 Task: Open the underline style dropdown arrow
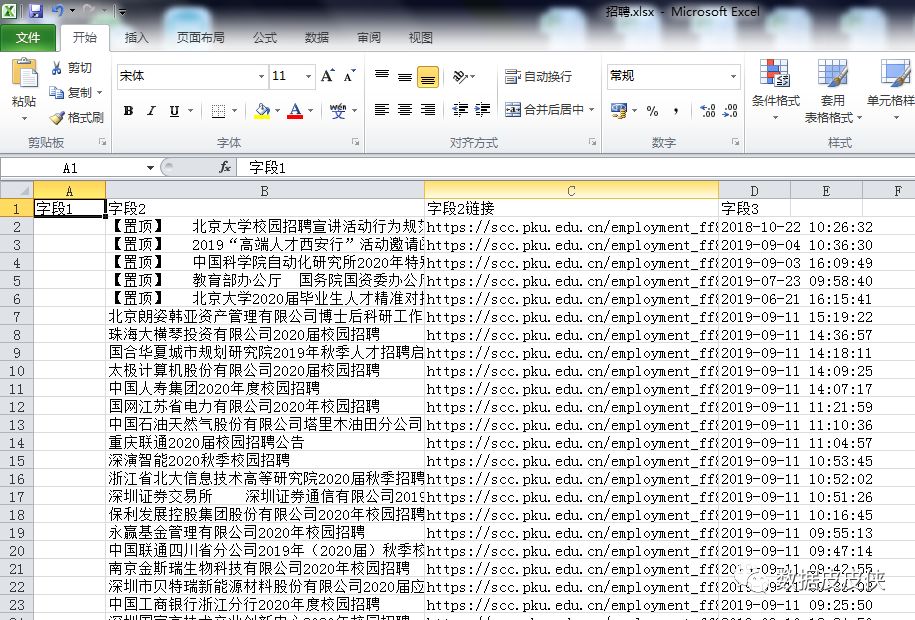[190, 111]
